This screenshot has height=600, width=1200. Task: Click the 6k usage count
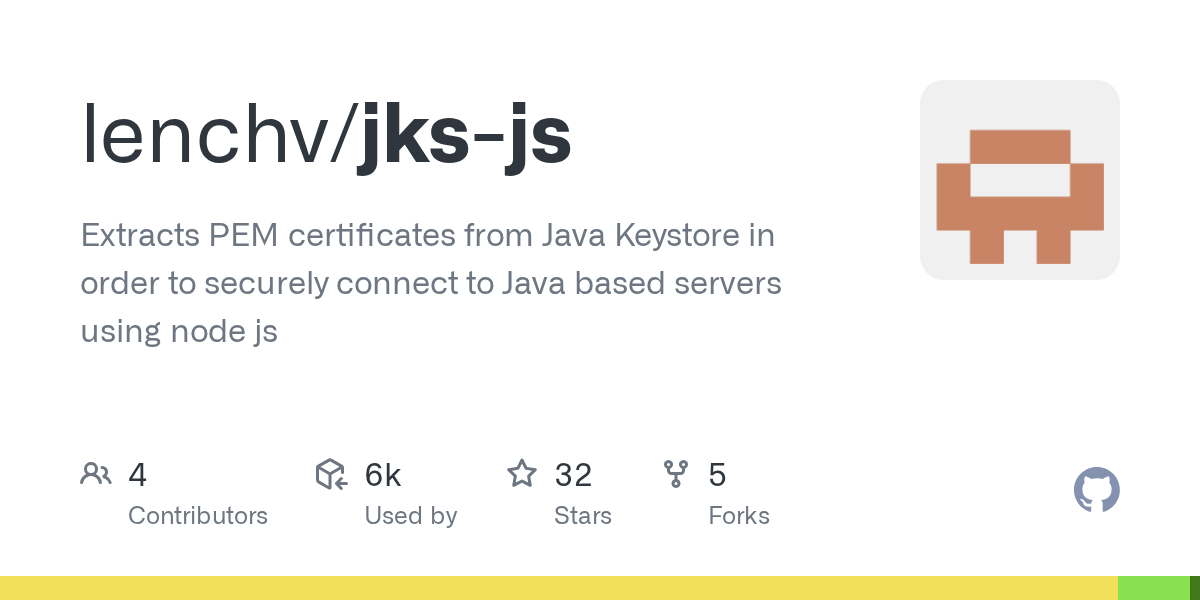point(383,474)
